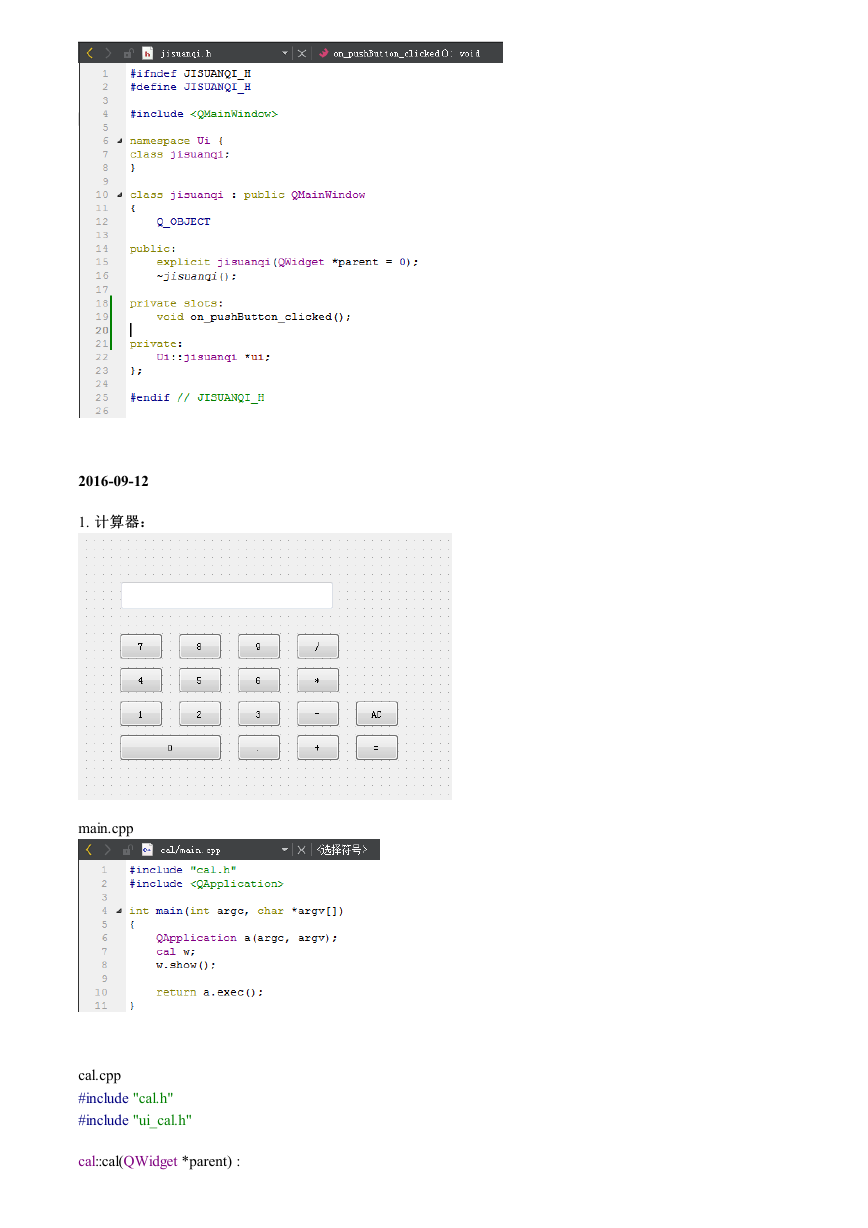Click the 'private slots:' line

tap(177, 303)
